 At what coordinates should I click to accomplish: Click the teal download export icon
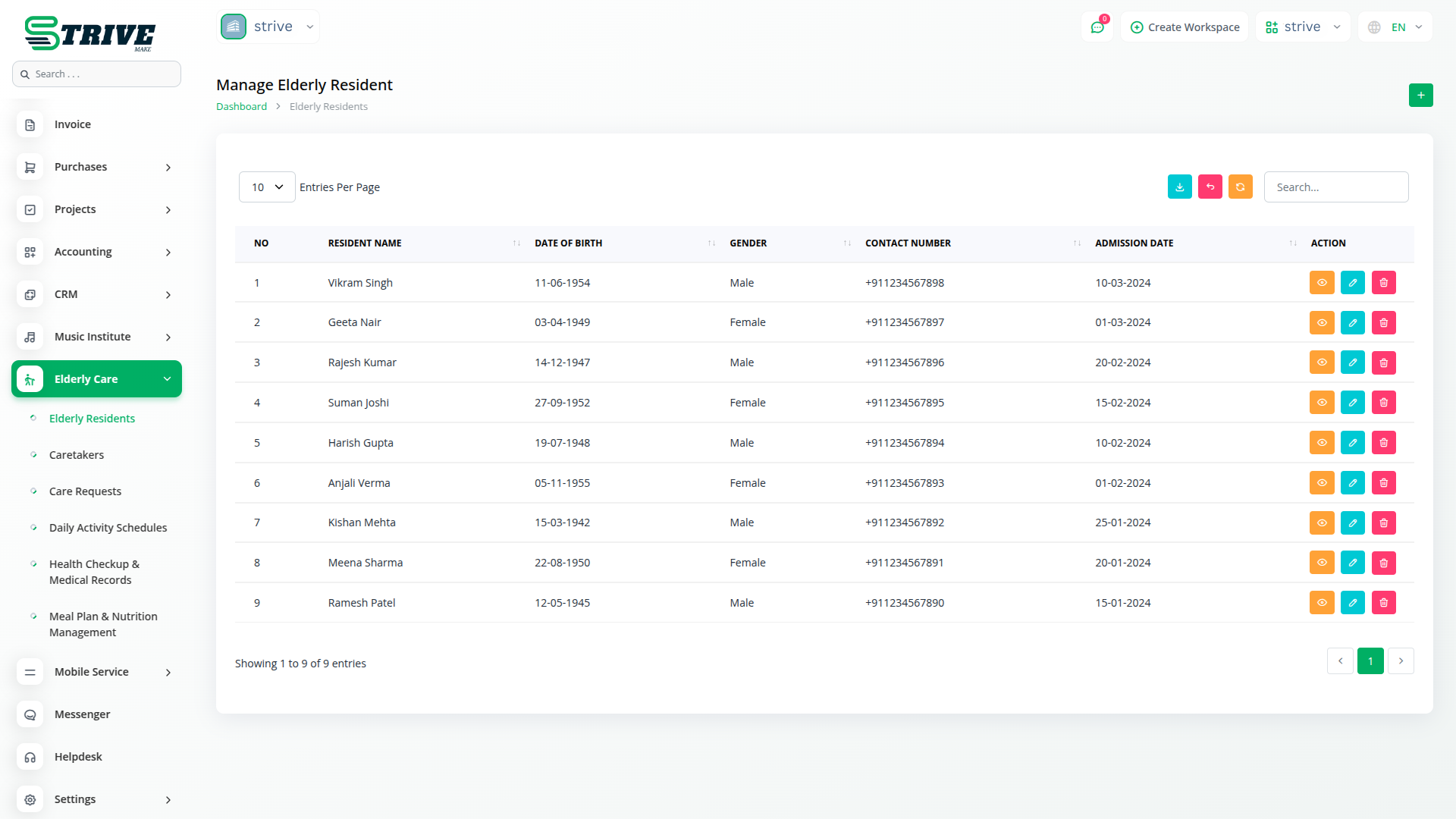coord(1179,187)
